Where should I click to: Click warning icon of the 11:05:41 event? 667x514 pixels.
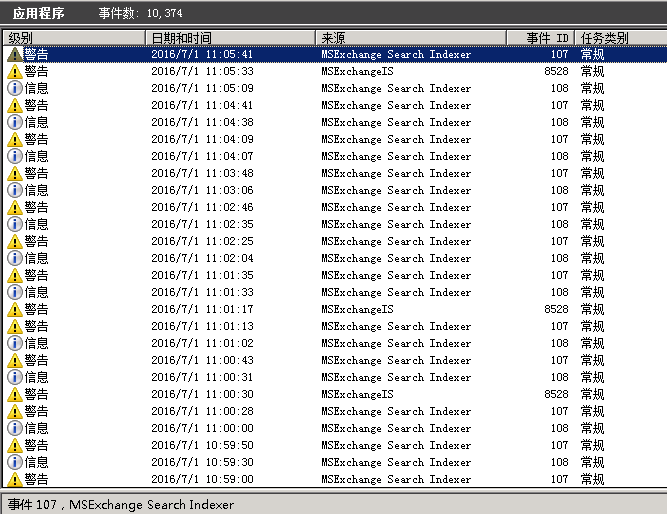[14, 55]
